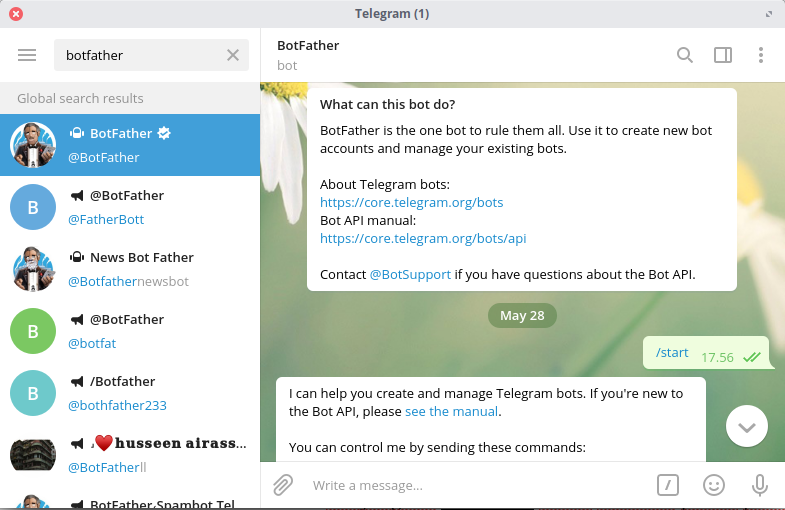Search within the BotFather chat
The height and width of the screenshot is (510, 785).
pos(684,55)
